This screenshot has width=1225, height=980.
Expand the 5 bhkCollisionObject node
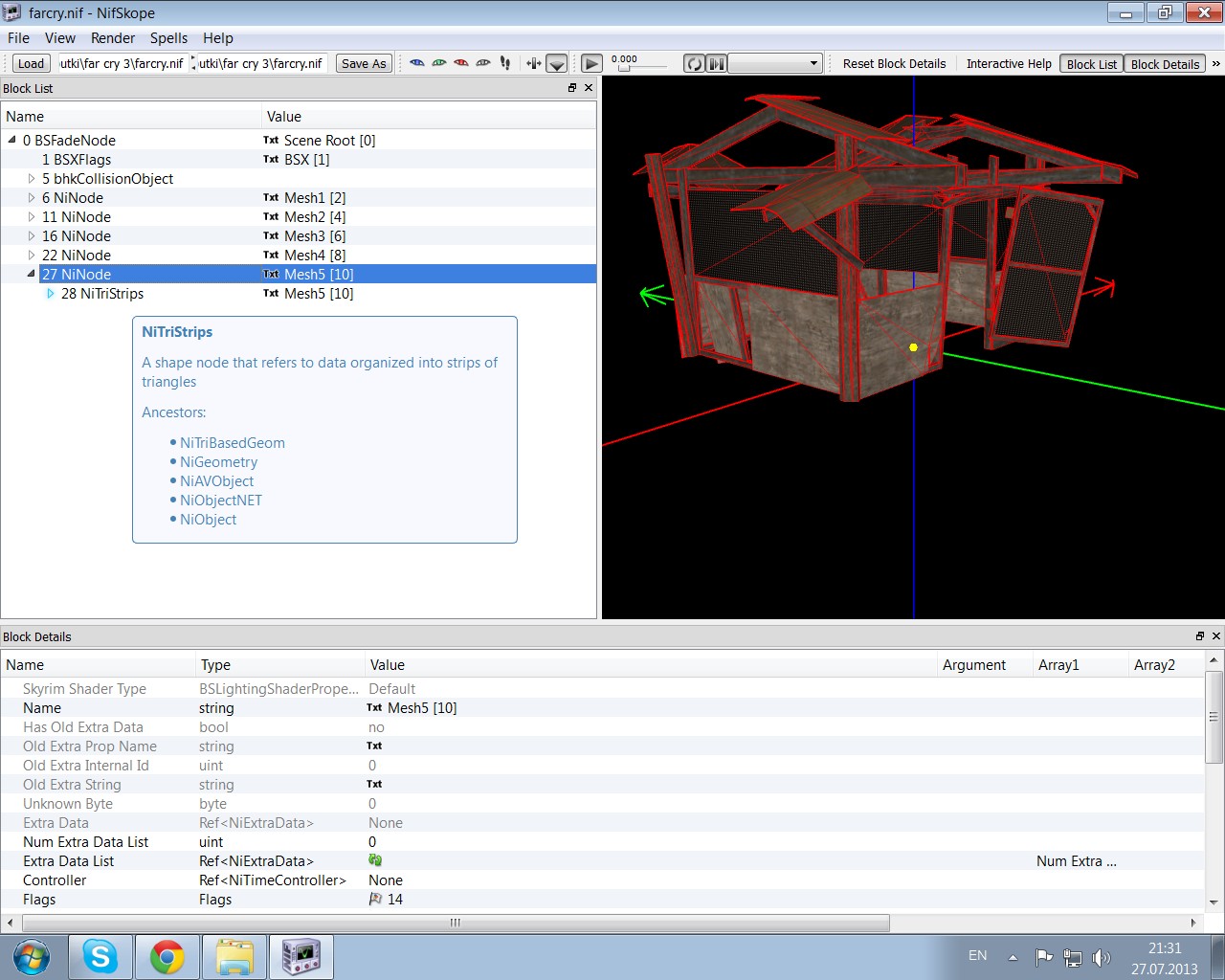point(32,178)
